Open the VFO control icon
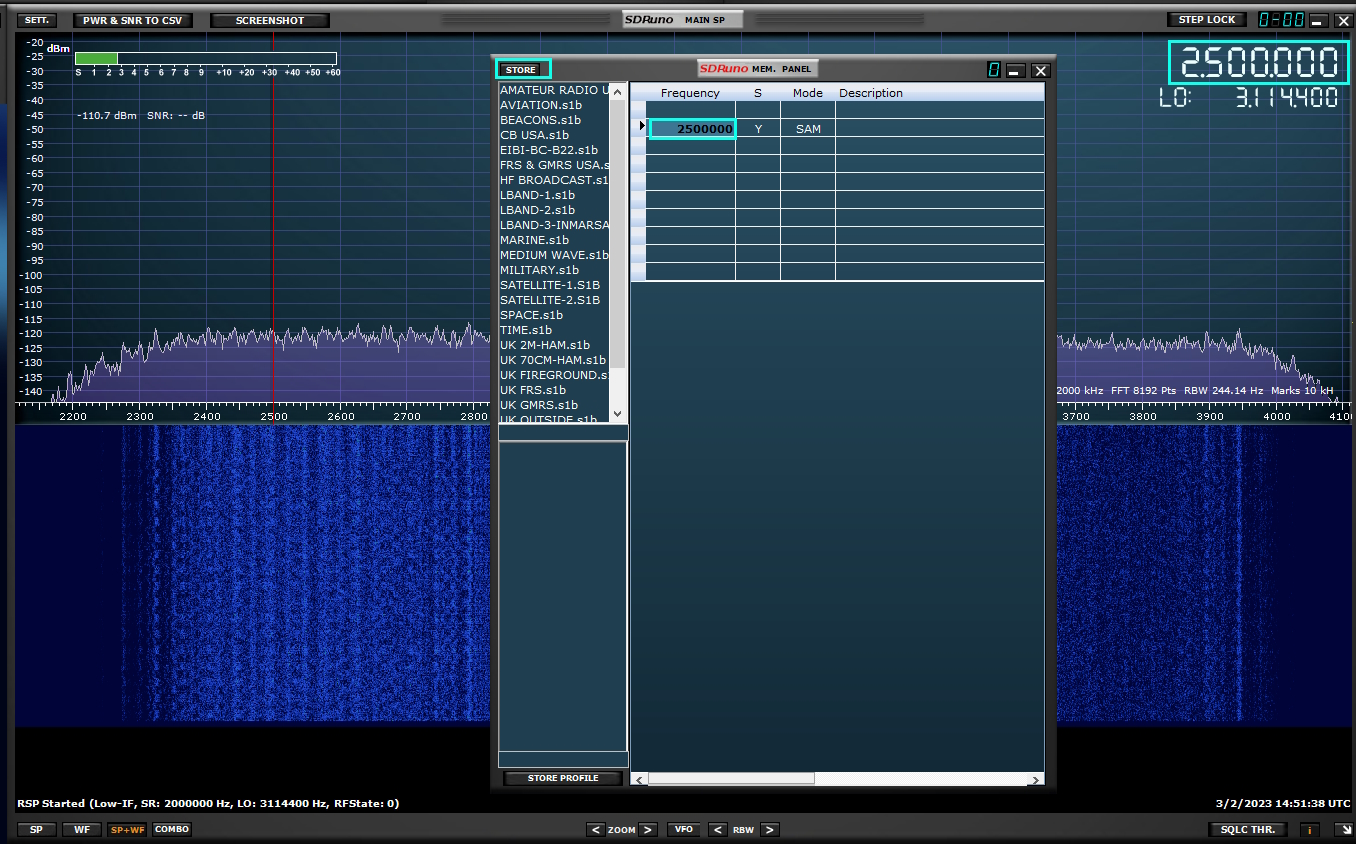Image resolution: width=1356 pixels, height=844 pixels. (684, 829)
